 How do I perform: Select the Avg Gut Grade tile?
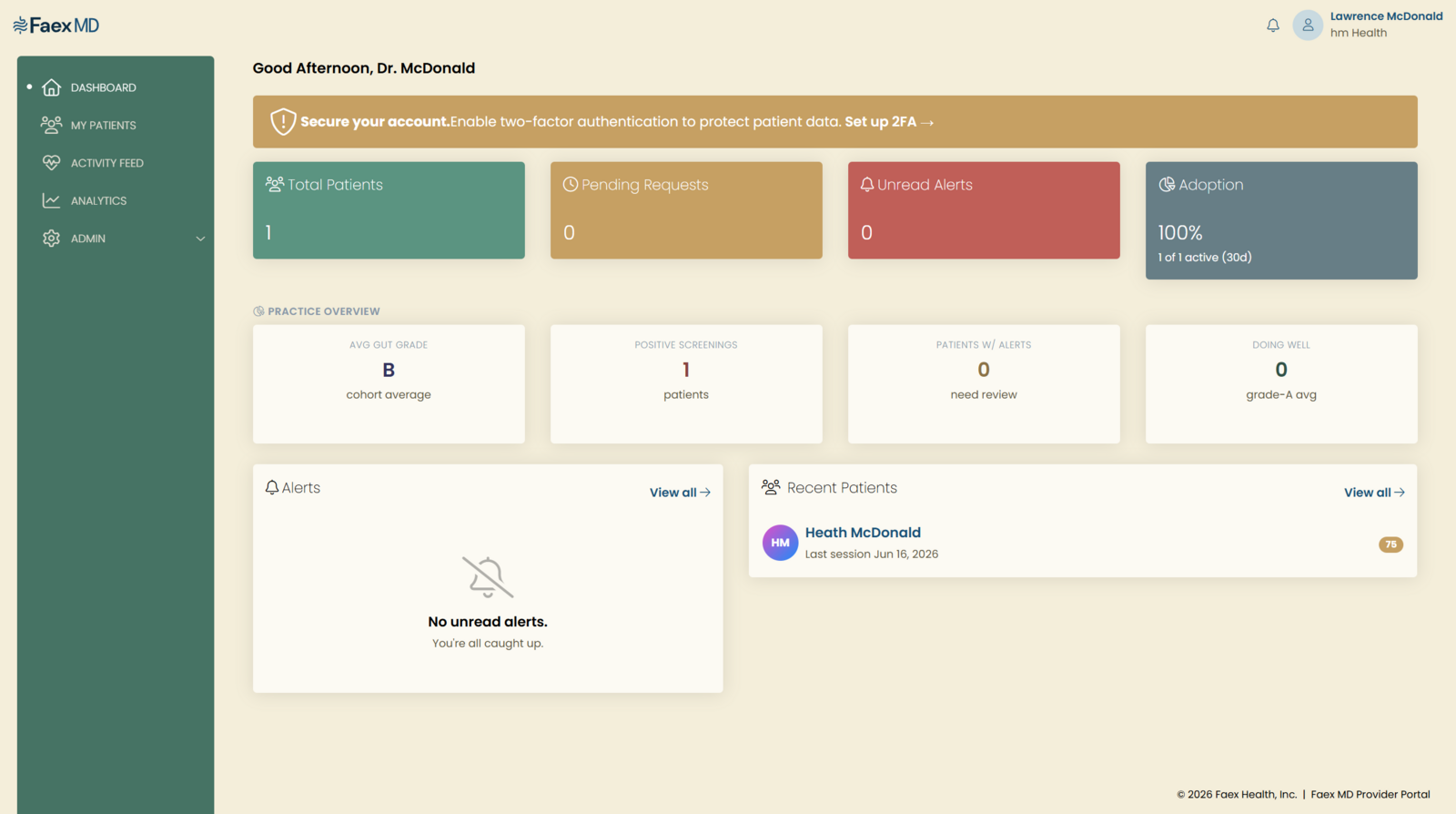tap(389, 384)
